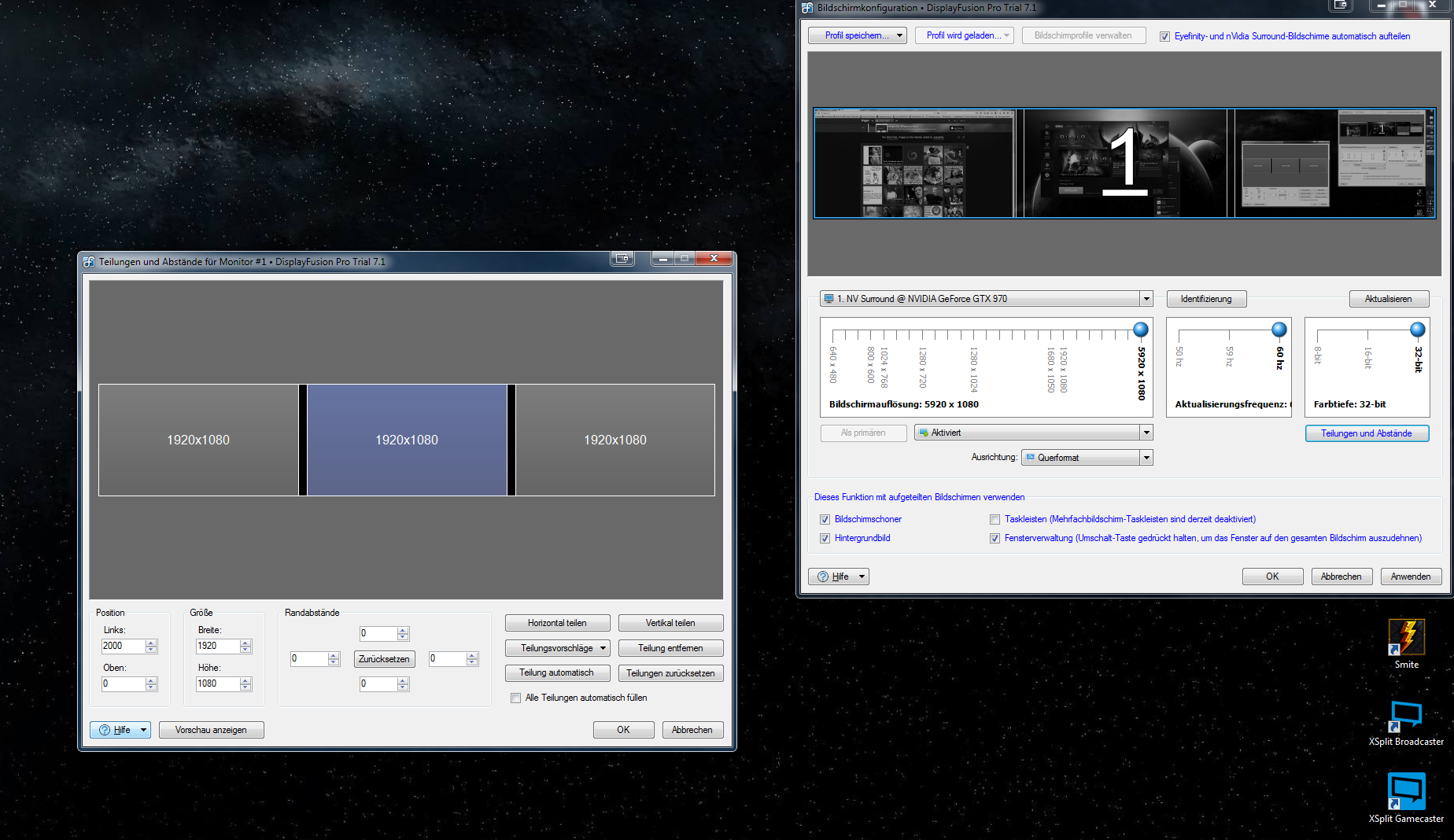1454x840 pixels.
Task: Open the XSplit Gamecaster desktop icon
Action: click(1406, 792)
